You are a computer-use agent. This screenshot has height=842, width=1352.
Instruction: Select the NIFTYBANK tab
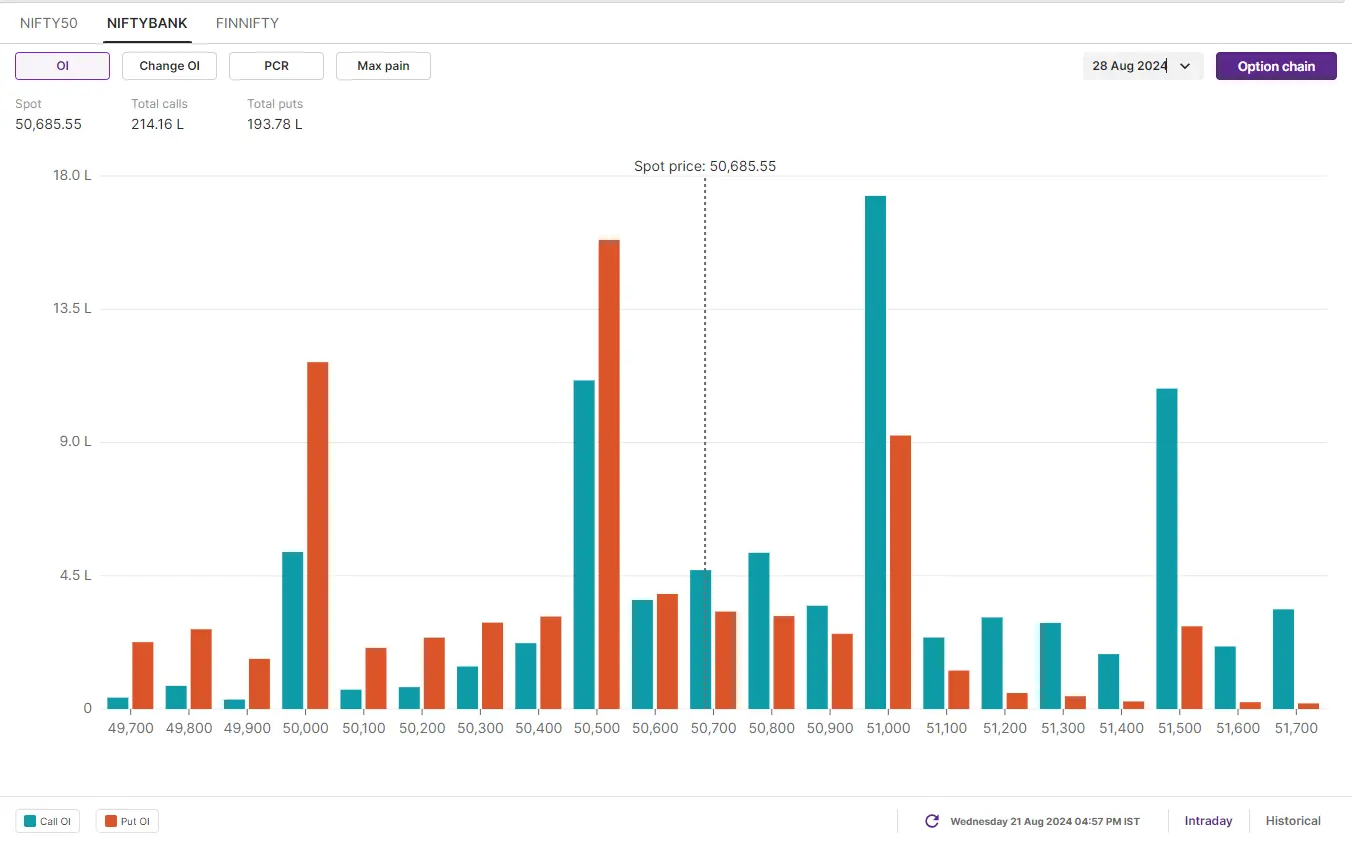(x=147, y=23)
